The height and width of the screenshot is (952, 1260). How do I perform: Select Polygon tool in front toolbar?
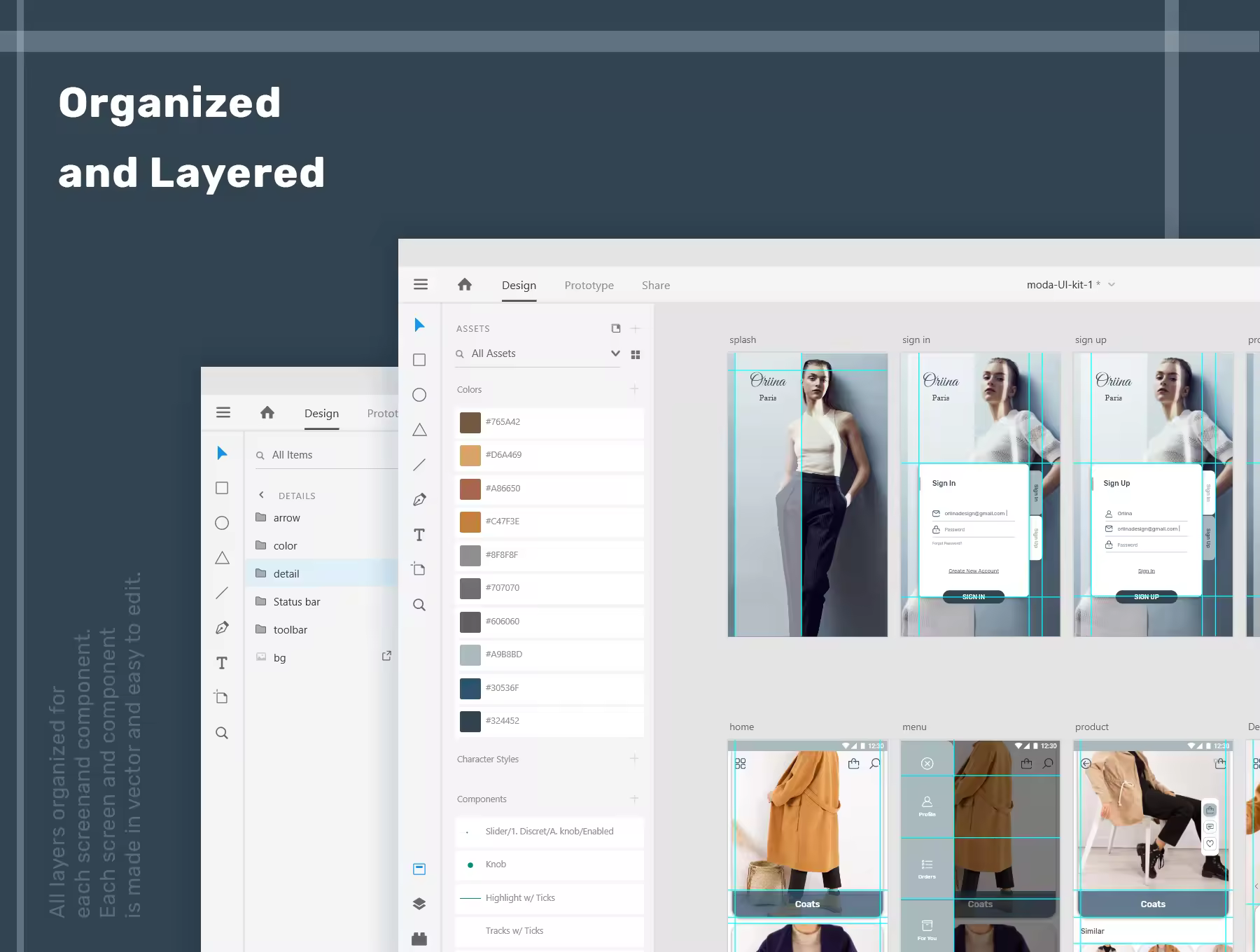419,430
